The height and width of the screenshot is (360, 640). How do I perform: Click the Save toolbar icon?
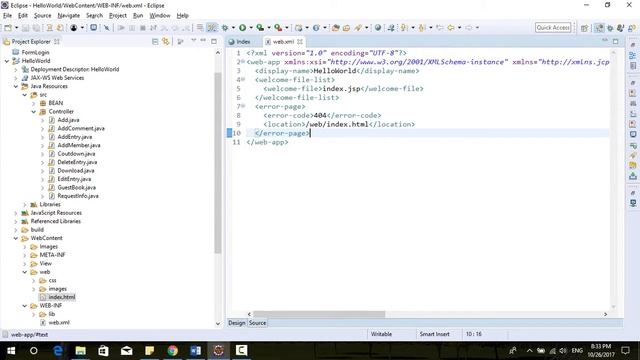[25, 28]
